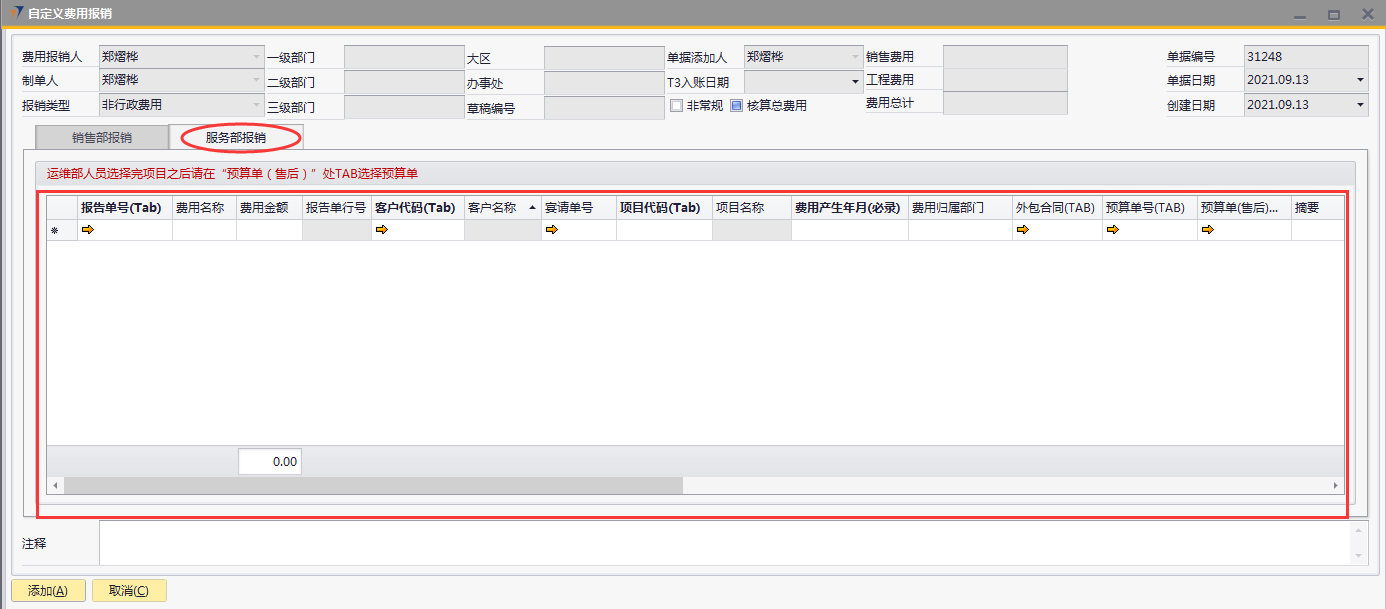
Task: Click the grid's horizontal scrollbar thumb
Action: (x=372, y=485)
